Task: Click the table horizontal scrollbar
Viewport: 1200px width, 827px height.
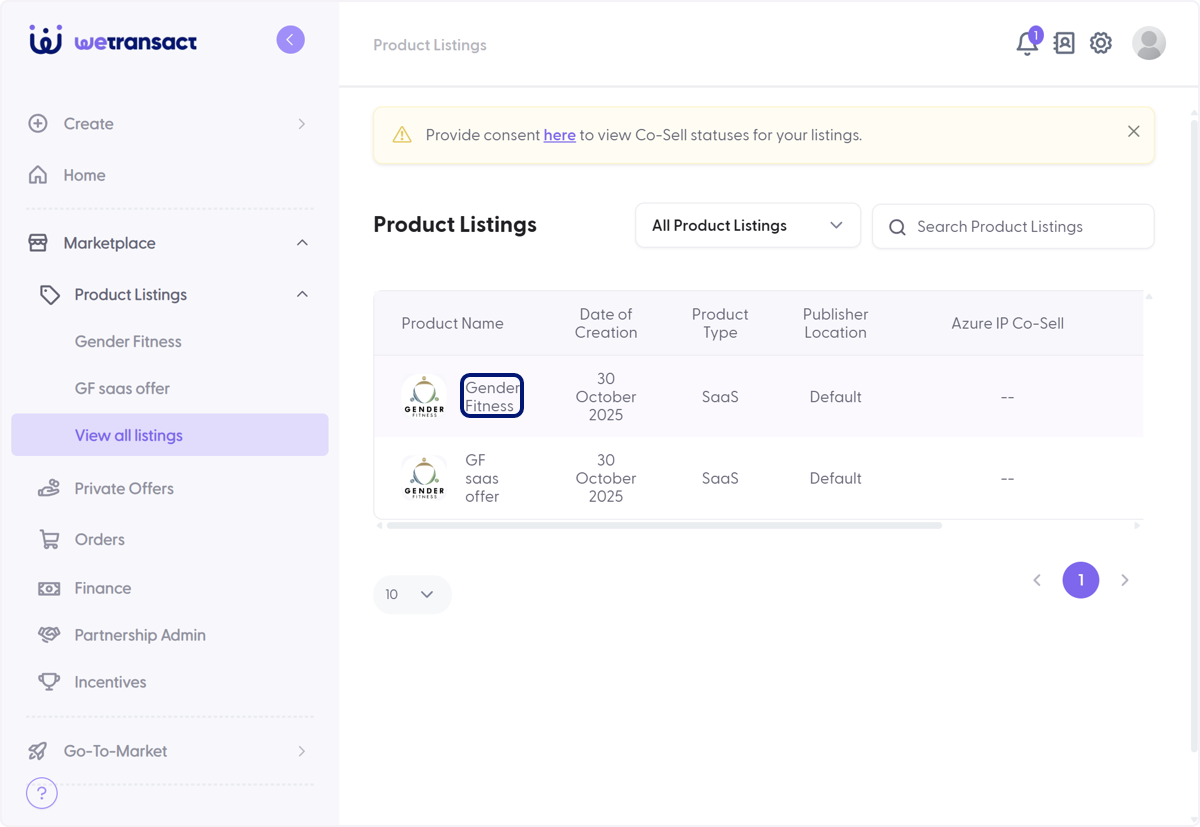Action: pyautogui.click(x=664, y=525)
